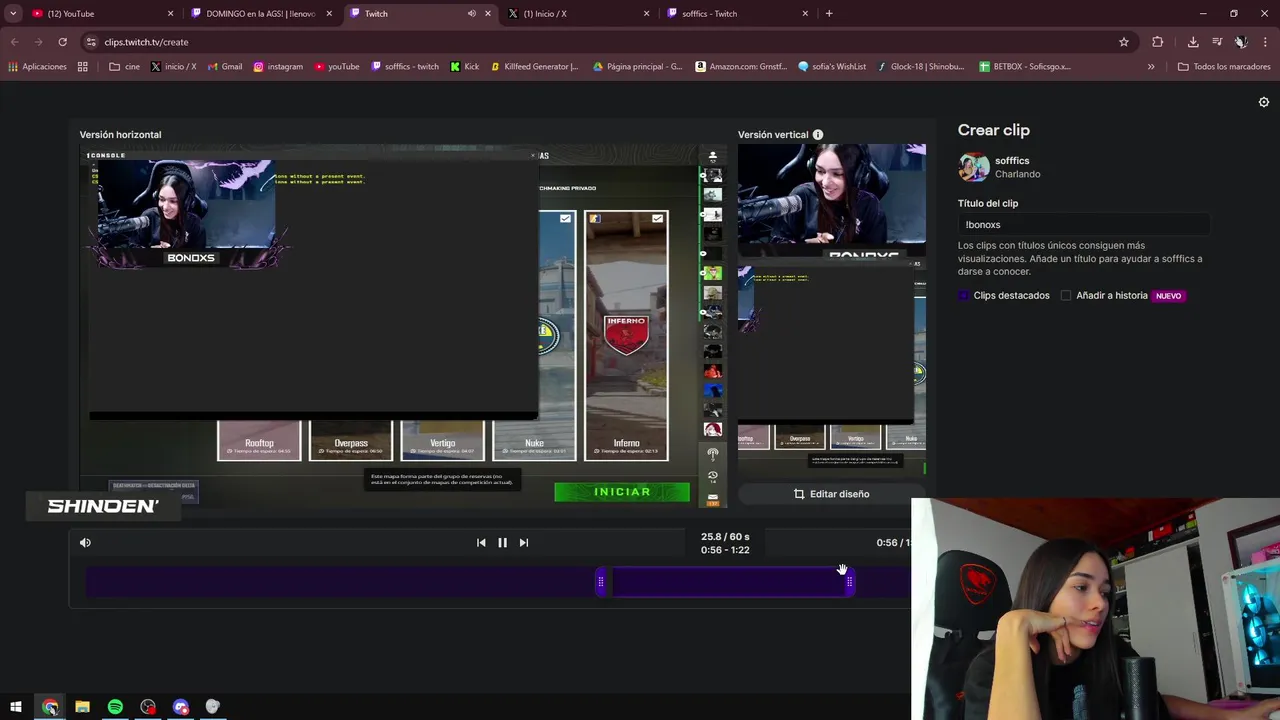
Task: Open inicio / X bookmark
Action: 174,67
